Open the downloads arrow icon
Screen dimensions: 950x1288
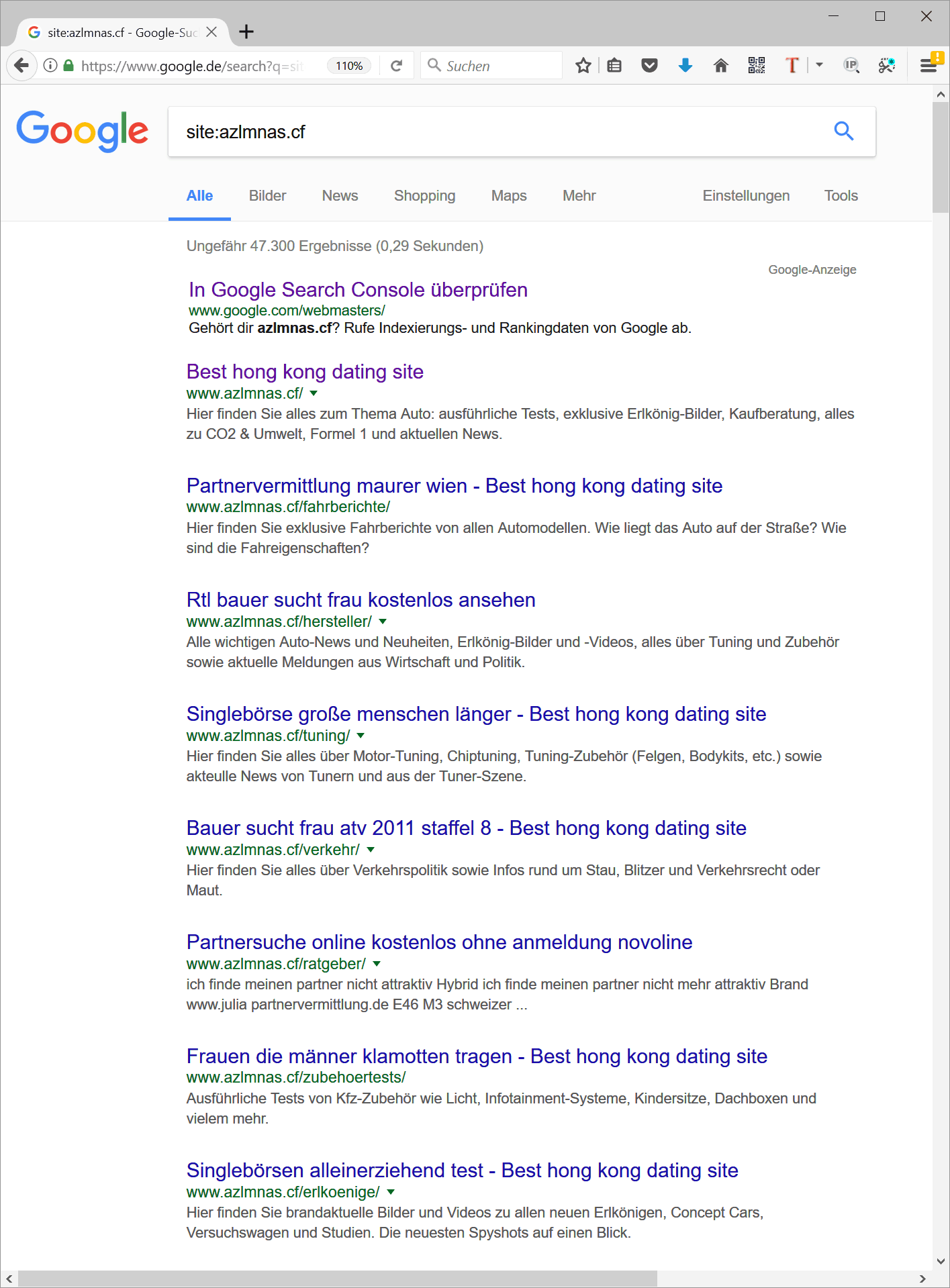pyautogui.click(x=685, y=66)
